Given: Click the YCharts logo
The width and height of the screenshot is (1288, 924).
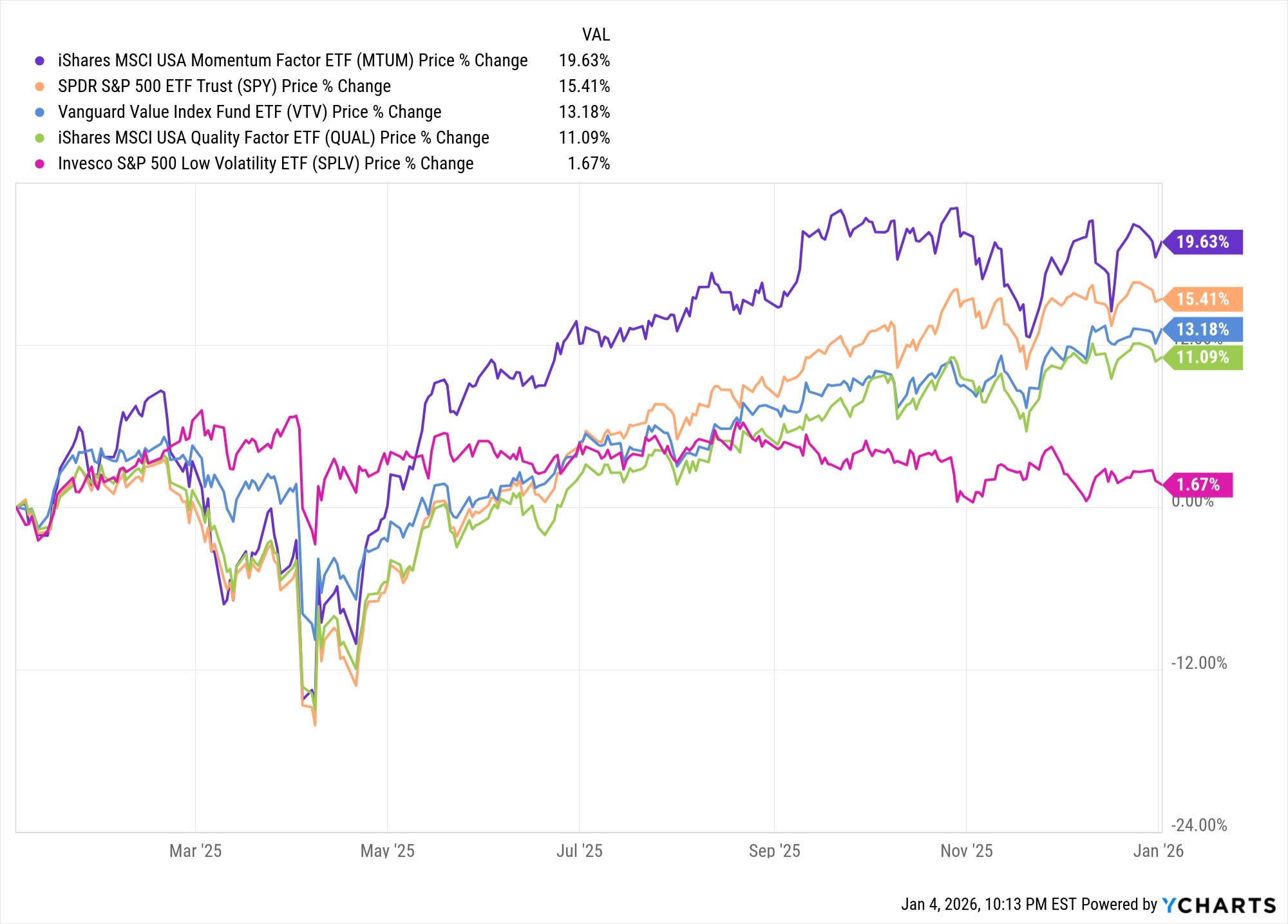Looking at the screenshot, I should coord(1218,905).
